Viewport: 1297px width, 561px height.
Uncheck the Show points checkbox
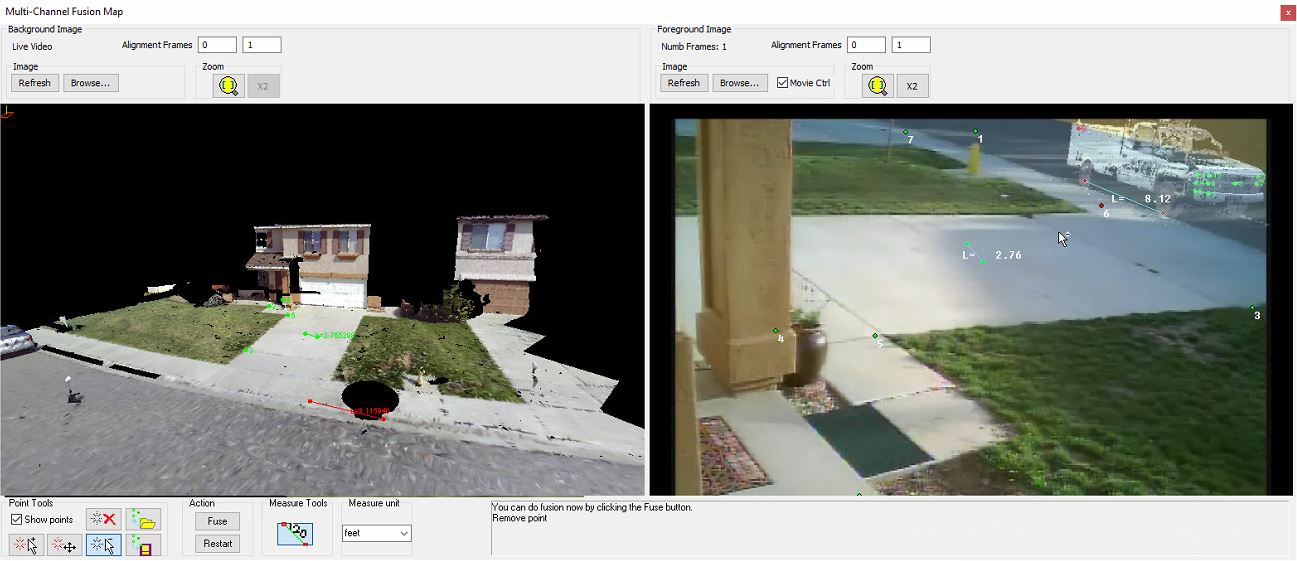(x=17, y=520)
